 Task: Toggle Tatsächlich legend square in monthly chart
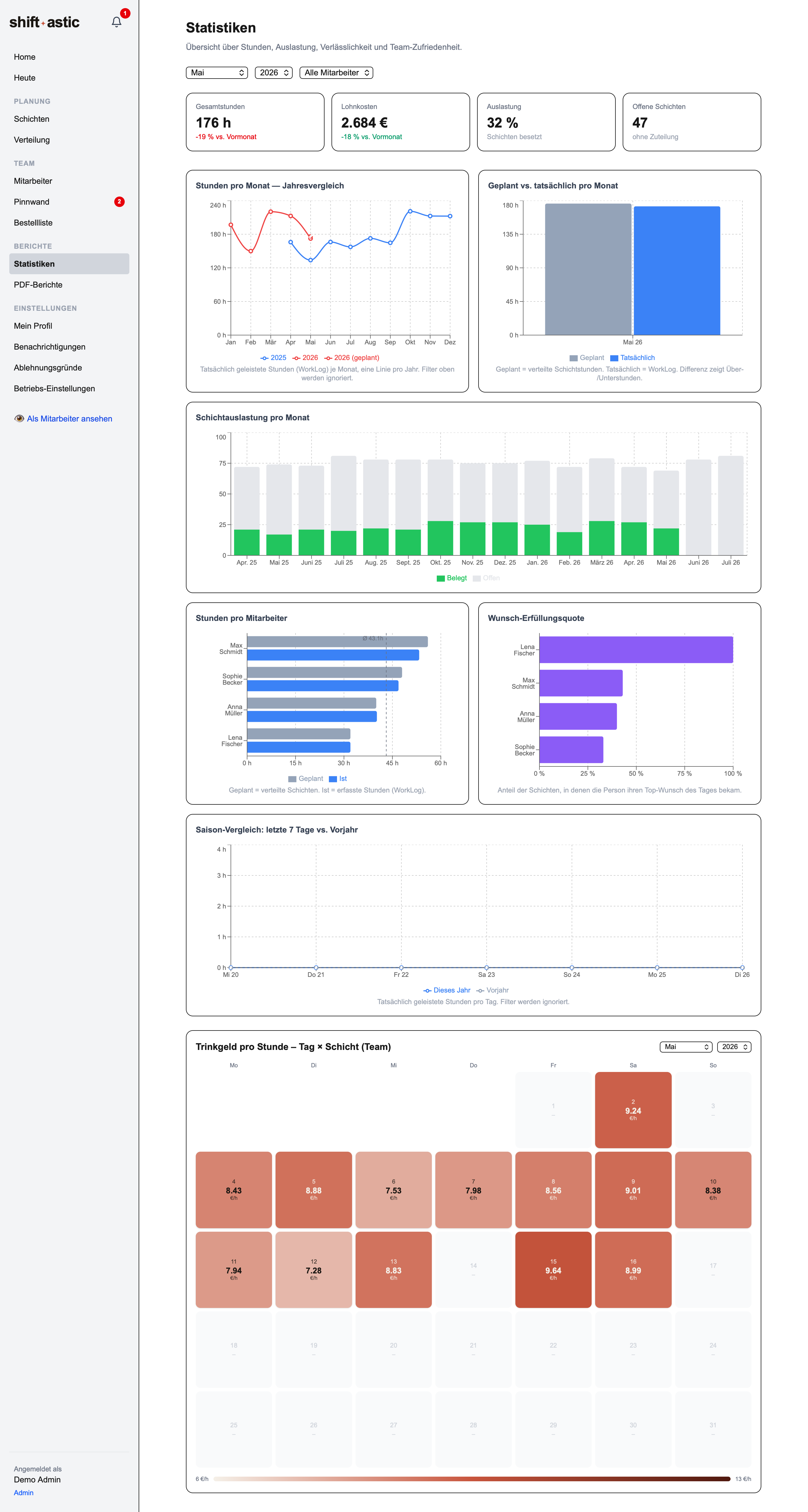tap(614, 358)
